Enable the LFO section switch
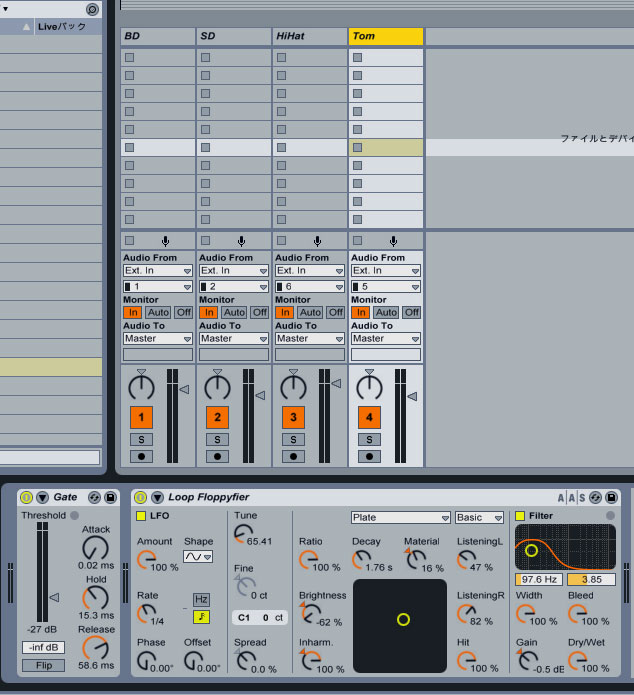The image size is (634, 695). click(x=141, y=516)
